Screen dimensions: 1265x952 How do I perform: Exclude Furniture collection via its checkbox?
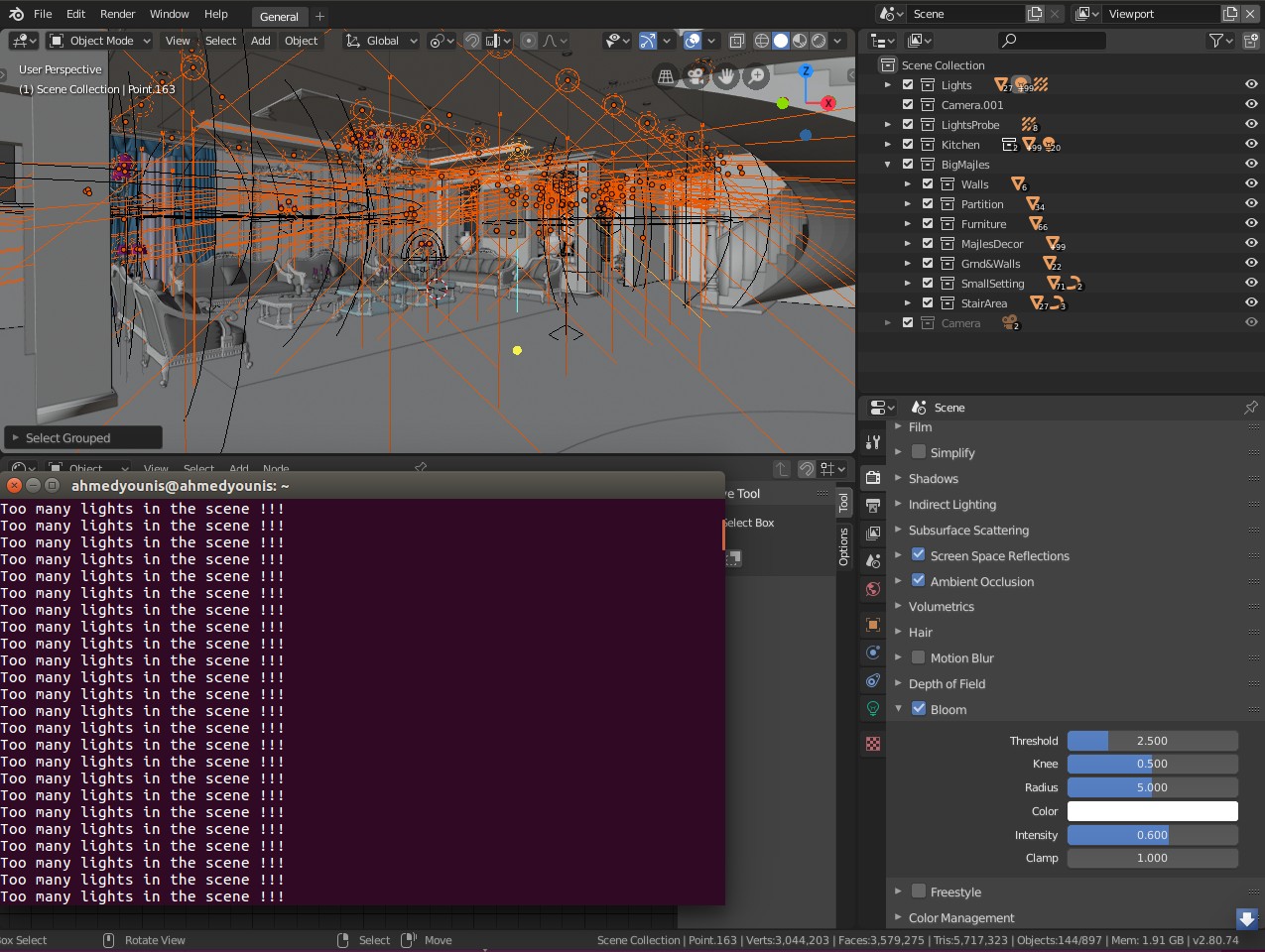pyautogui.click(x=928, y=223)
